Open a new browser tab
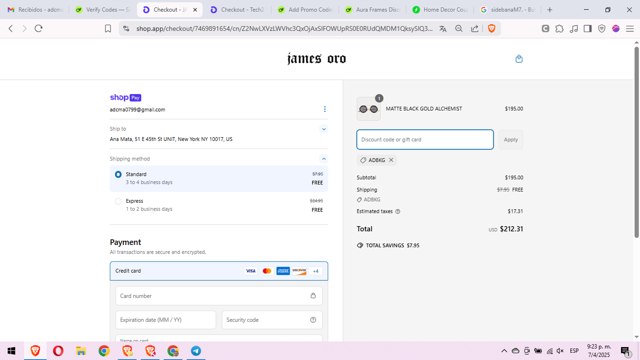 point(549,9)
